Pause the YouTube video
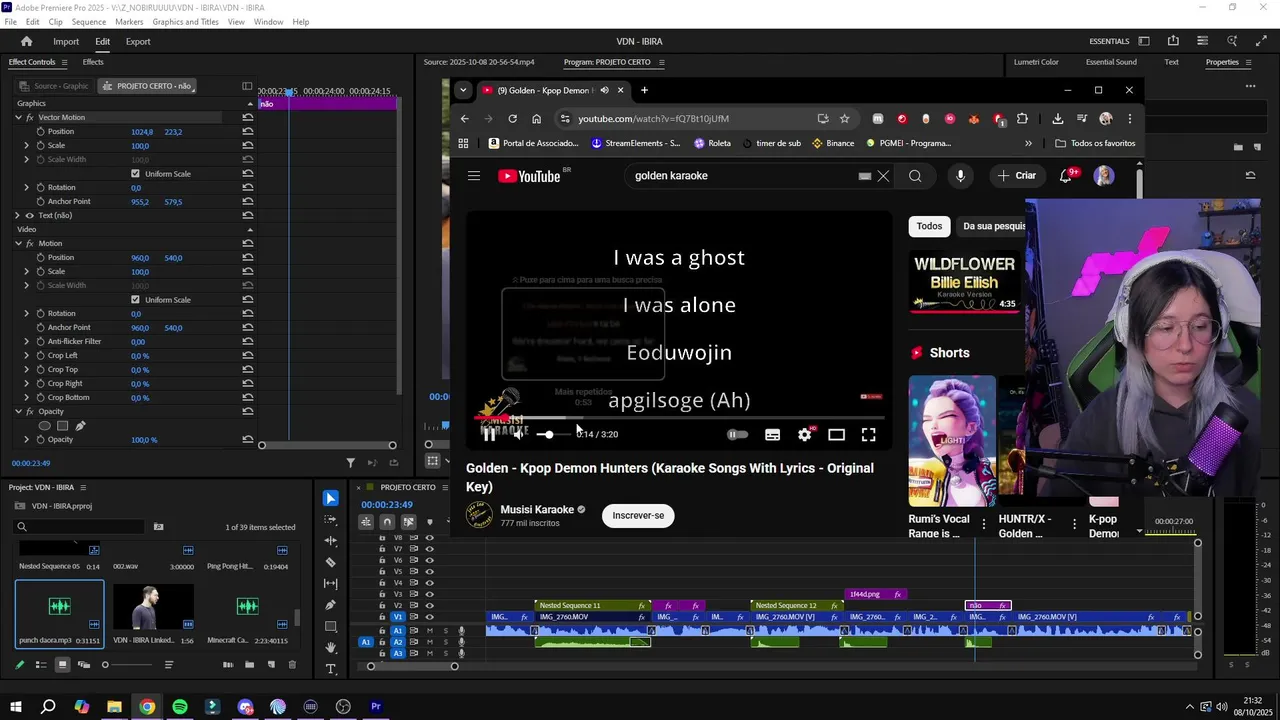Image resolution: width=1280 pixels, height=720 pixels. coord(489,434)
